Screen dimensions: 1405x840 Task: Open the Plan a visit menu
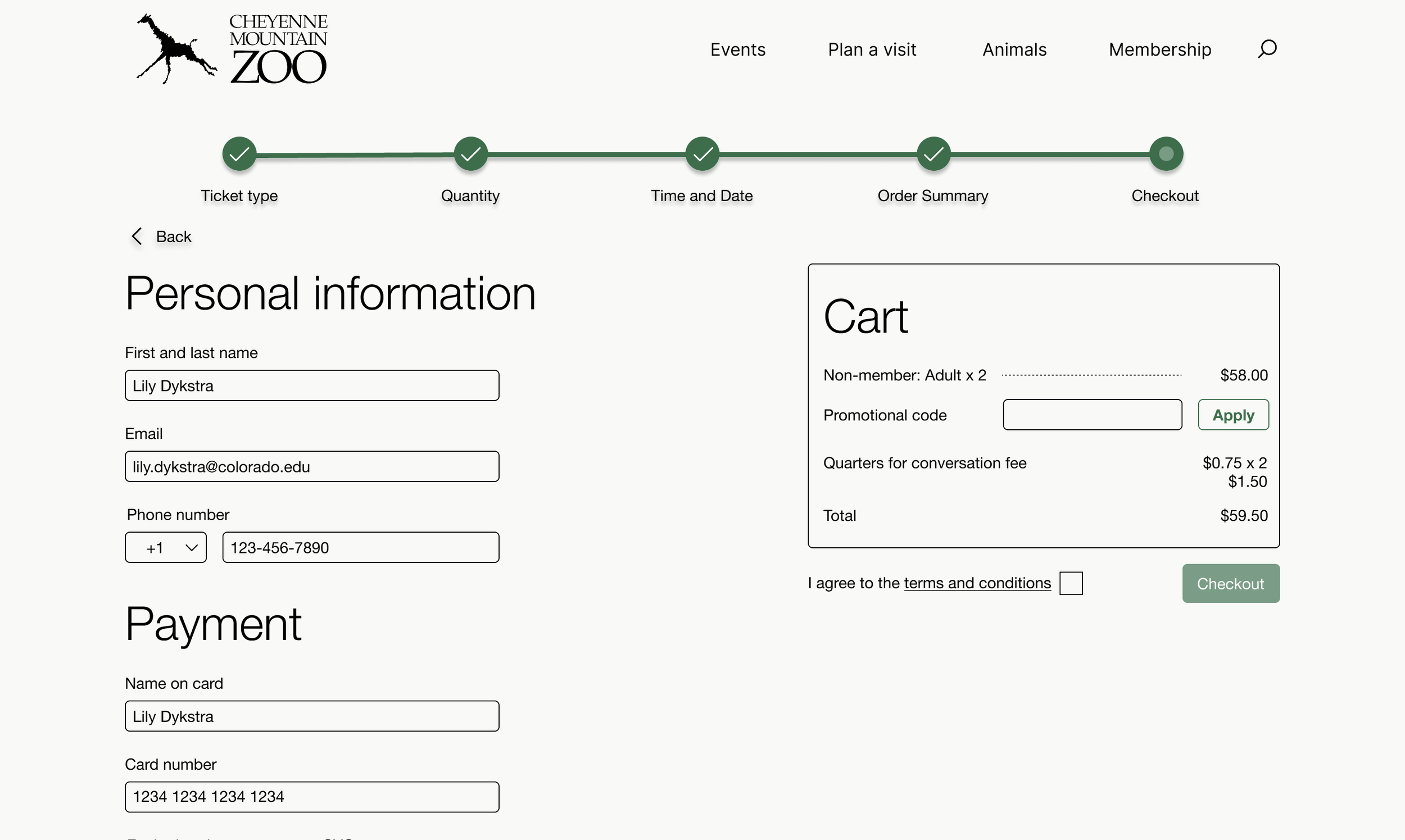(x=872, y=50)
